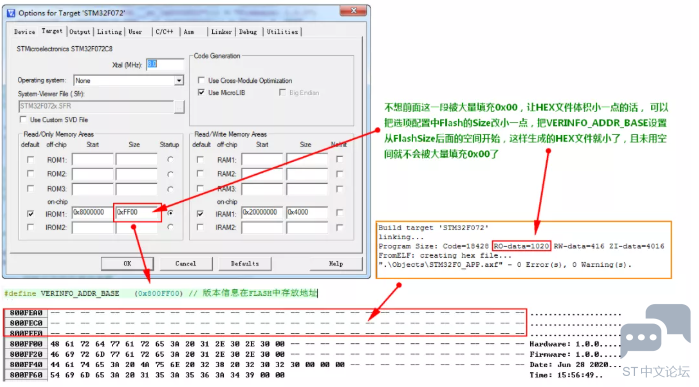699x387 pixels.
Task: Toggle the Big Endian checkbox
Action: tap(282, 92)
